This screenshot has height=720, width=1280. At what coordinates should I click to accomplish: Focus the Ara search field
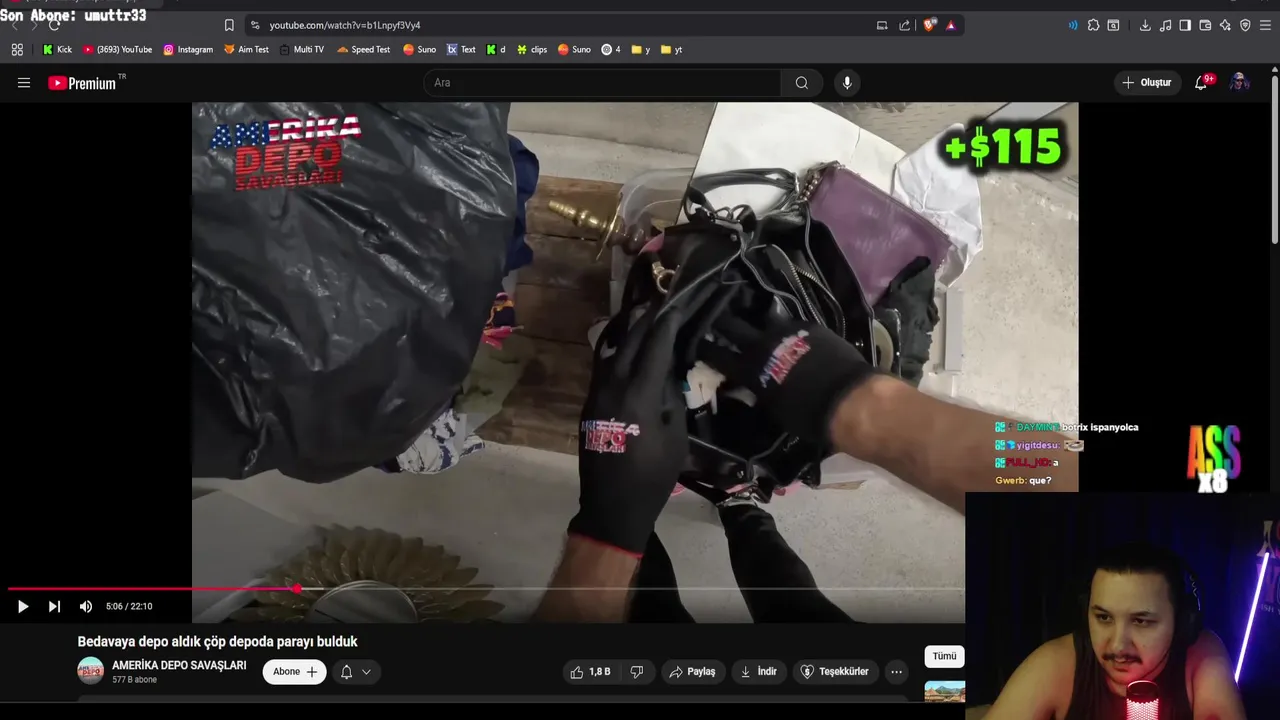pos(602,83)
